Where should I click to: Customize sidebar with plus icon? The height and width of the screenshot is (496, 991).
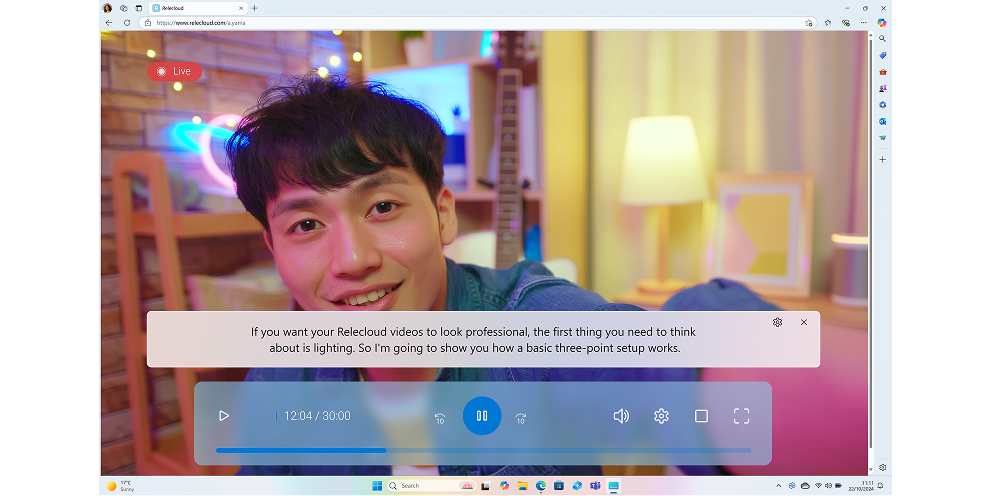coord(882,160)
